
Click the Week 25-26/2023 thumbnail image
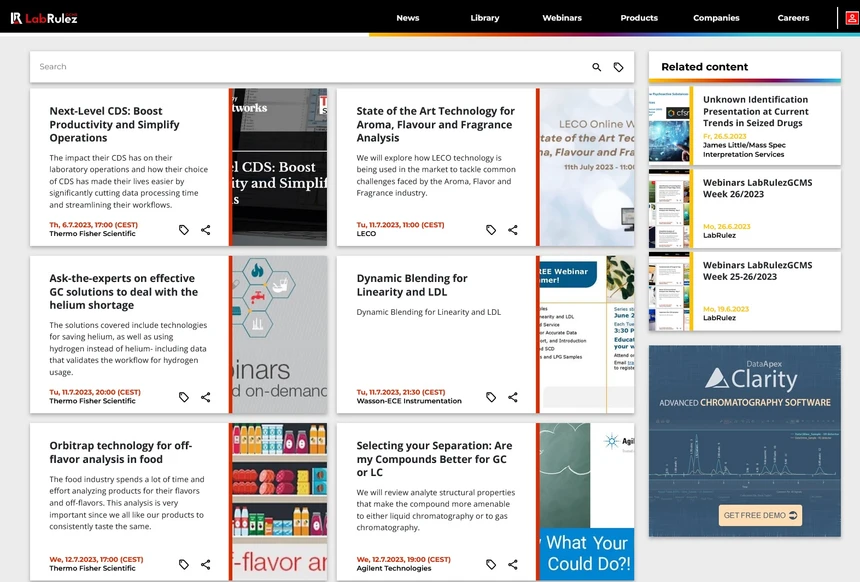(669, 291)
